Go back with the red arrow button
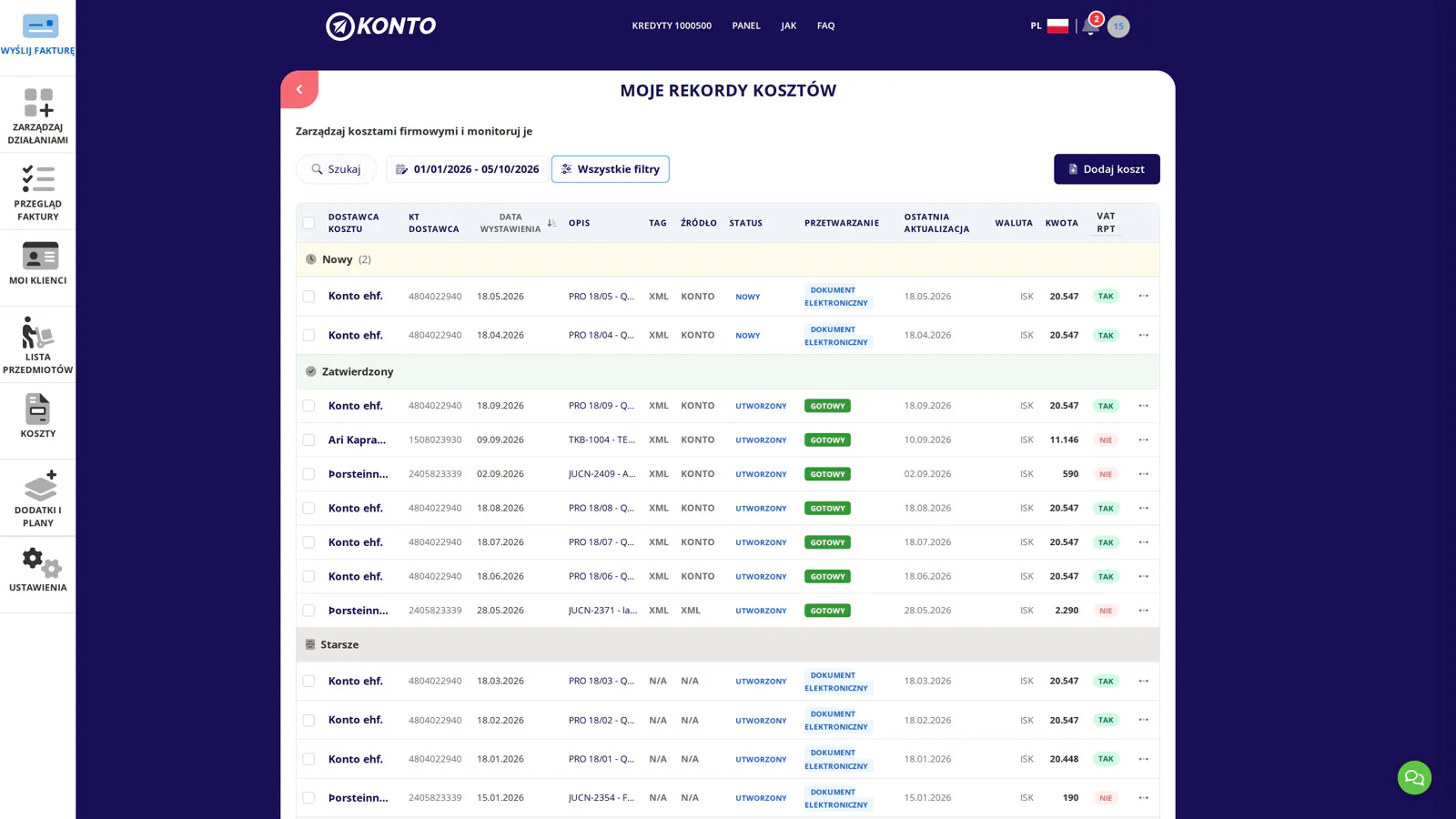 coord(299,89)
